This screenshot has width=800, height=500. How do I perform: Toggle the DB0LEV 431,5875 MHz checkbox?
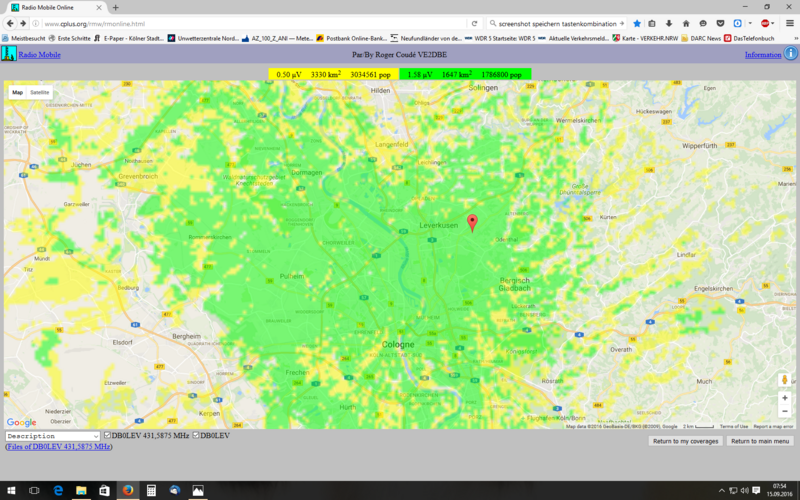click(107, 435)
